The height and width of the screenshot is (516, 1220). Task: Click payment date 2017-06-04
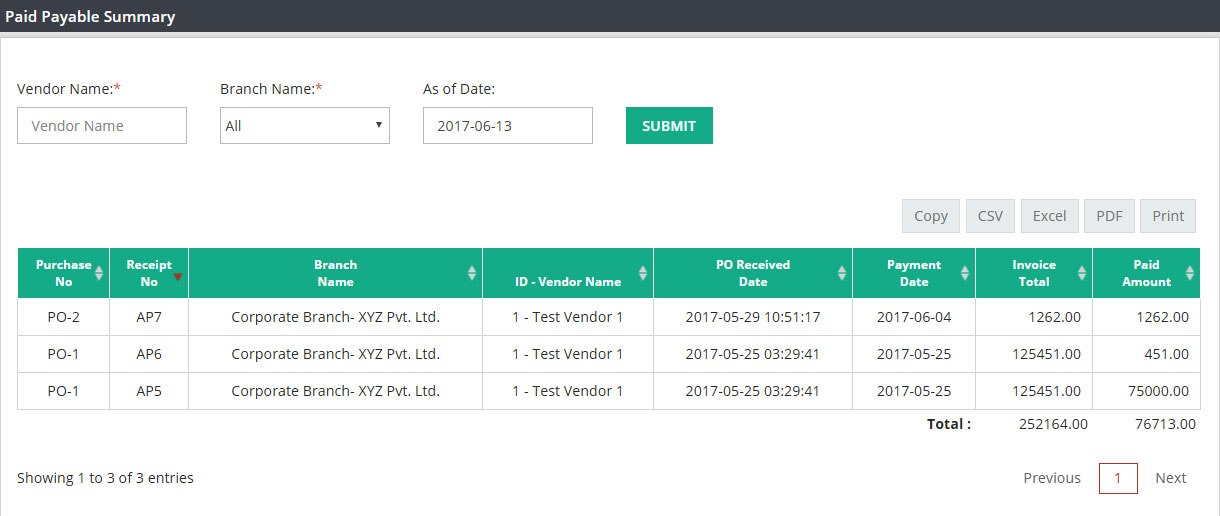914,317
